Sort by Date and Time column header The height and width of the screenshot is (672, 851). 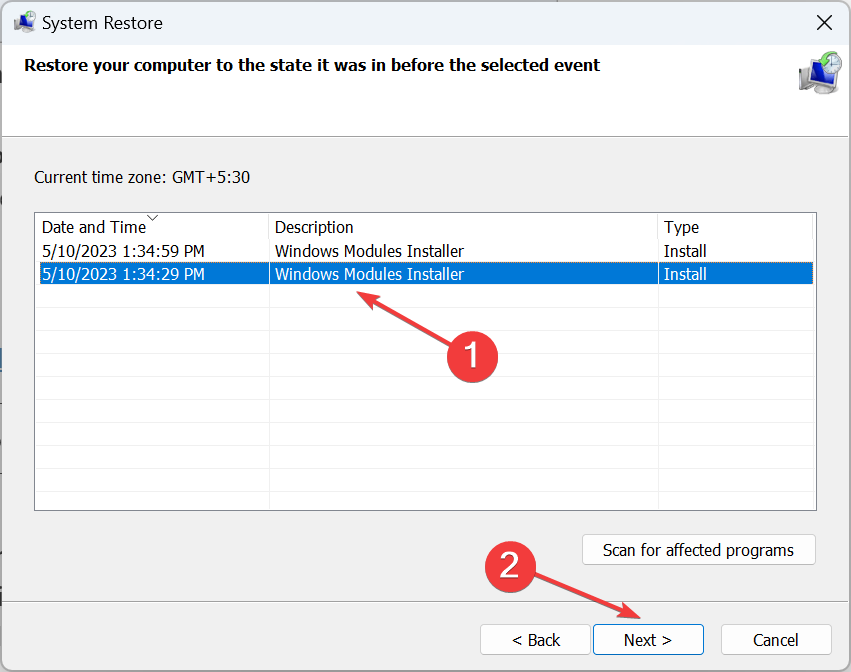pos(152,227)
